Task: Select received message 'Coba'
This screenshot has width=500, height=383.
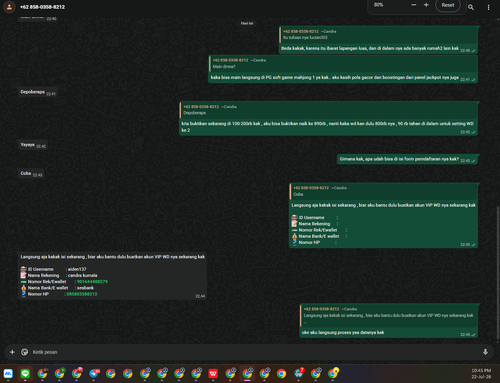Action: 31,174
